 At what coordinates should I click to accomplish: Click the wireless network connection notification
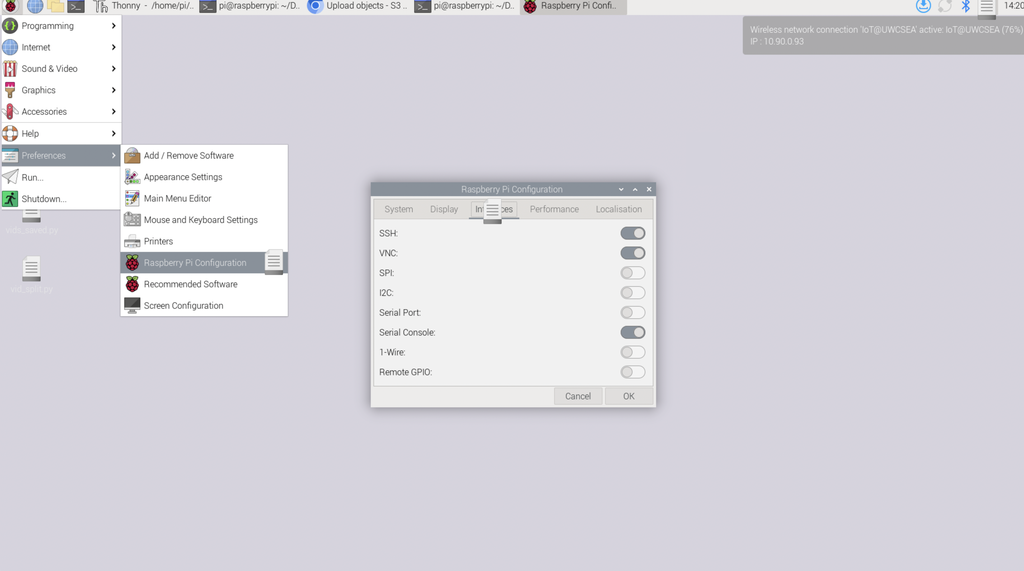point(883,35)
